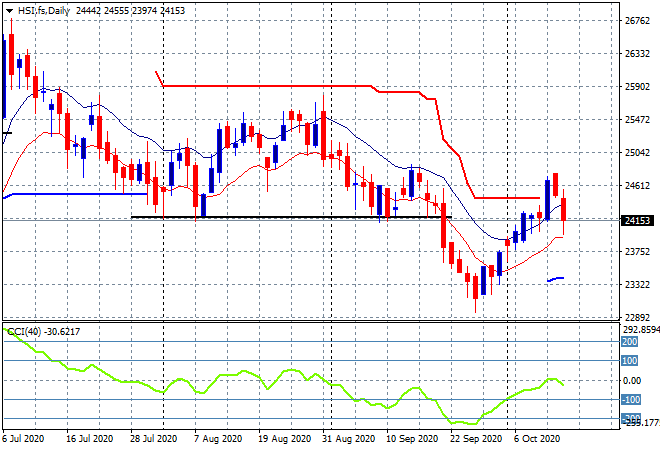Select the thick red resistance line at 25902

coord(267,86)
